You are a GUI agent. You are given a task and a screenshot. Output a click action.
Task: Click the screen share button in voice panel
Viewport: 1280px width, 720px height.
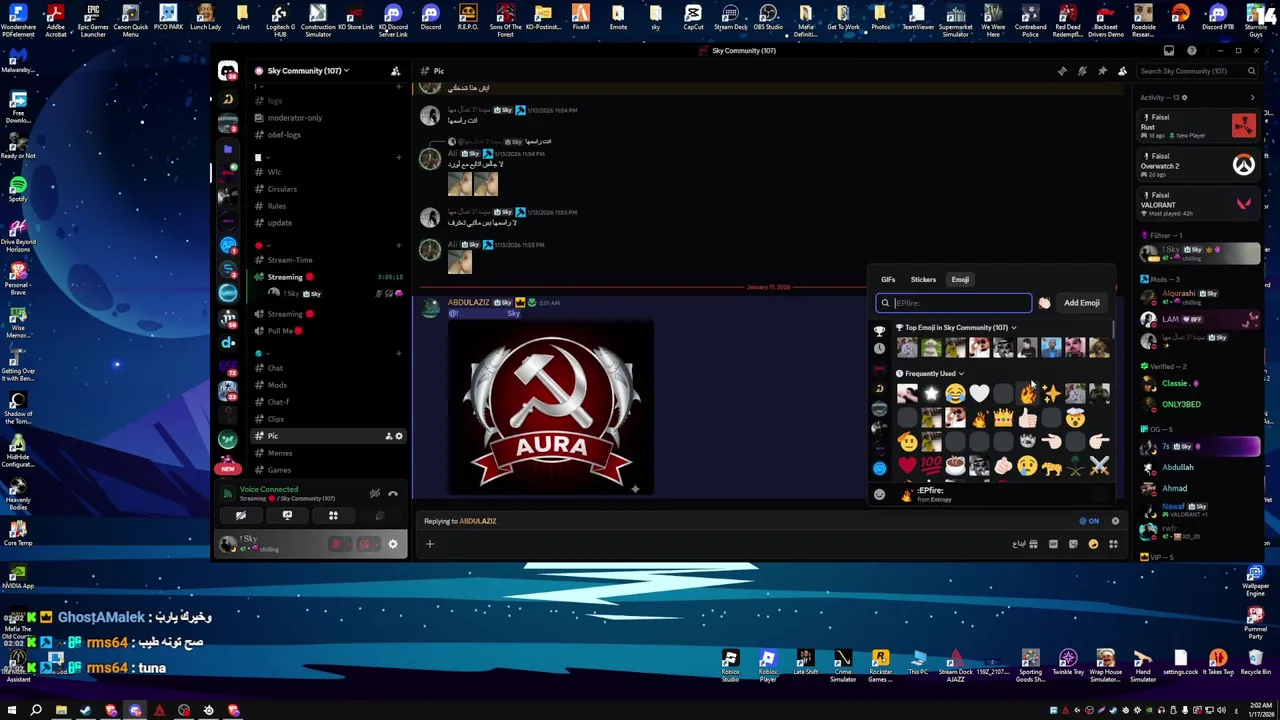(x=287, y=516)
